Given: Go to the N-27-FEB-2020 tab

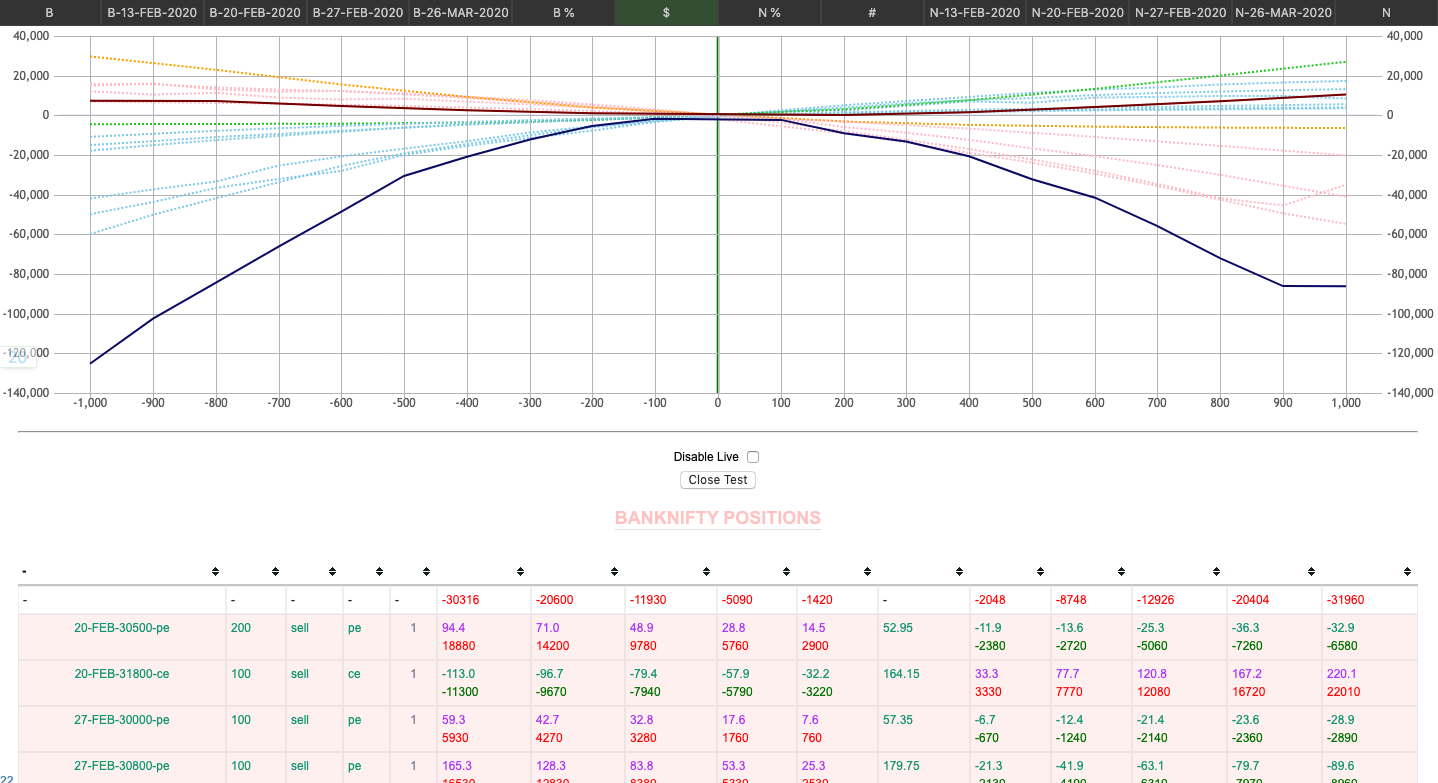Looking at the screenshot, I should click(1180, 13).
